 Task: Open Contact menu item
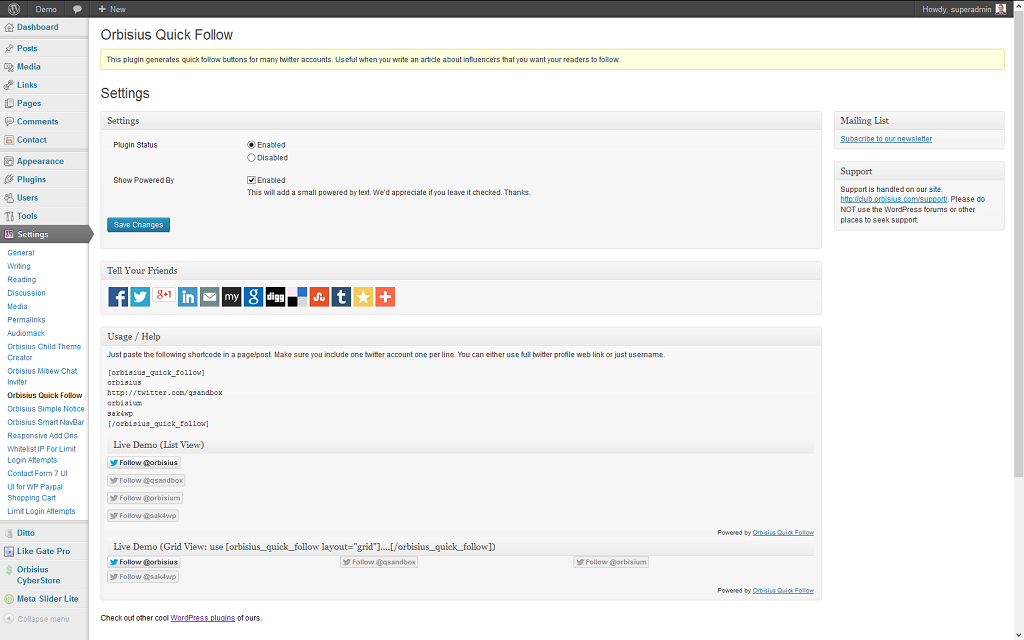click(31, 140)
